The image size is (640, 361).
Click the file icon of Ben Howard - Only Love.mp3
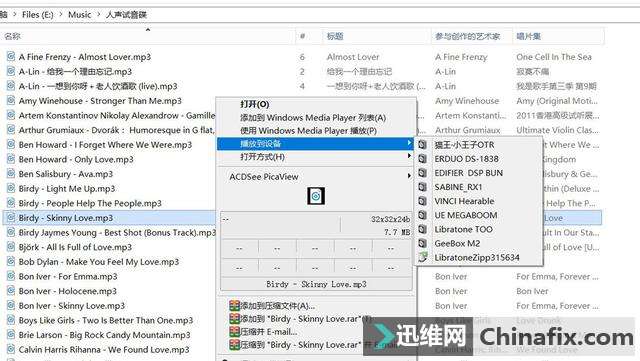point(11,159)
